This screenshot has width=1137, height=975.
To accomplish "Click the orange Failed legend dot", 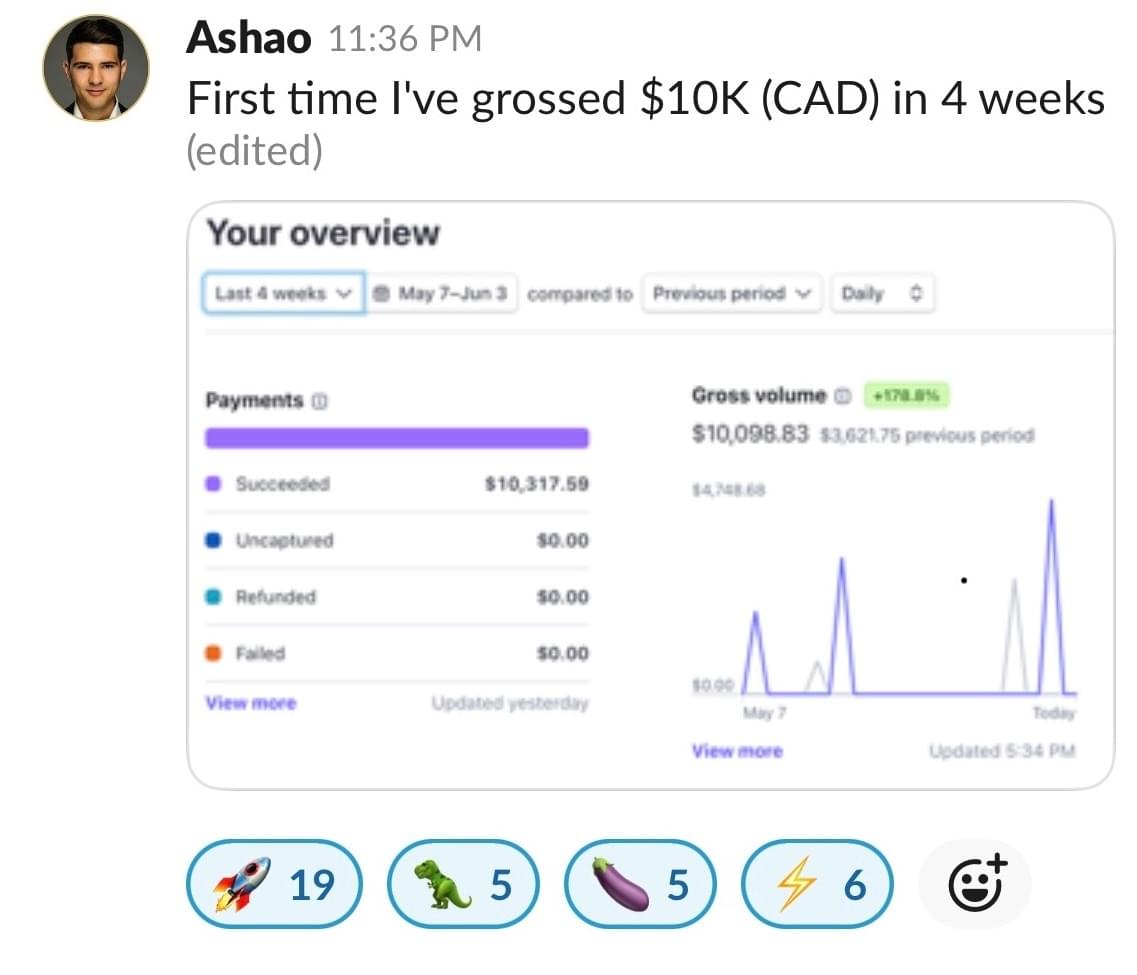I will (213, 654).
